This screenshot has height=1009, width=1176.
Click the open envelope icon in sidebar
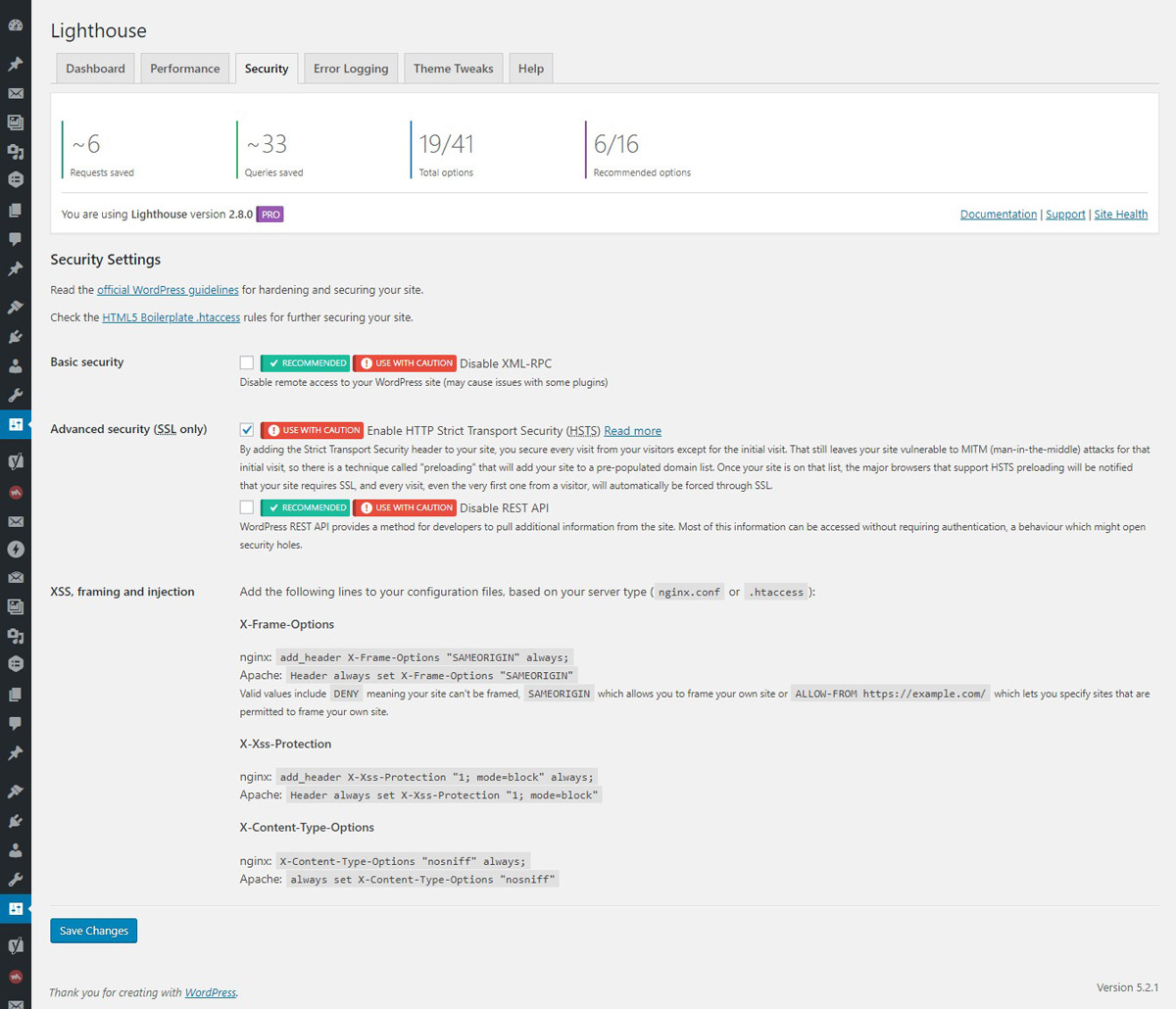(15, 578)
